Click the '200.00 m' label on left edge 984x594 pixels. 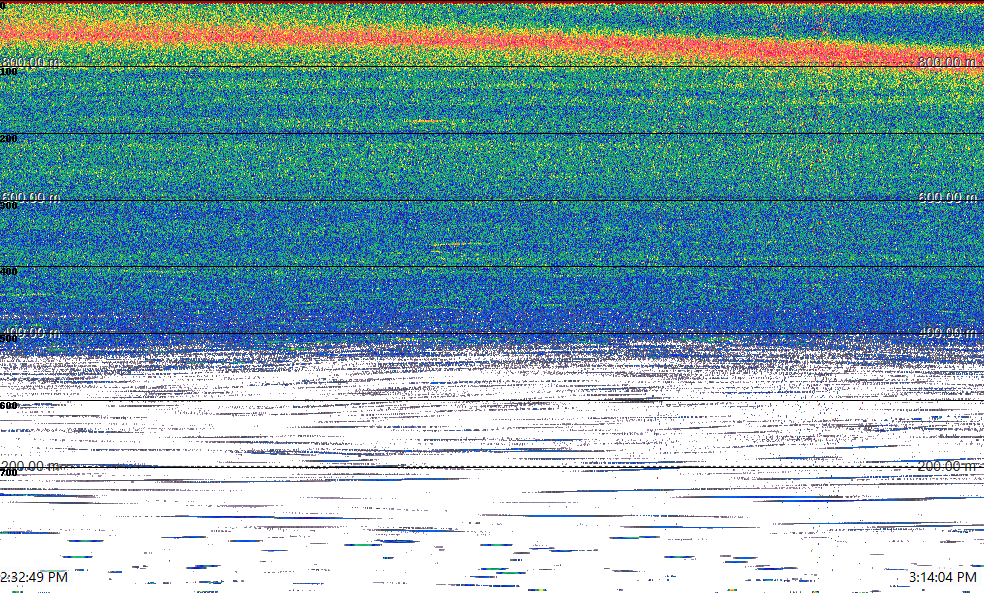[x=31, y=466]
